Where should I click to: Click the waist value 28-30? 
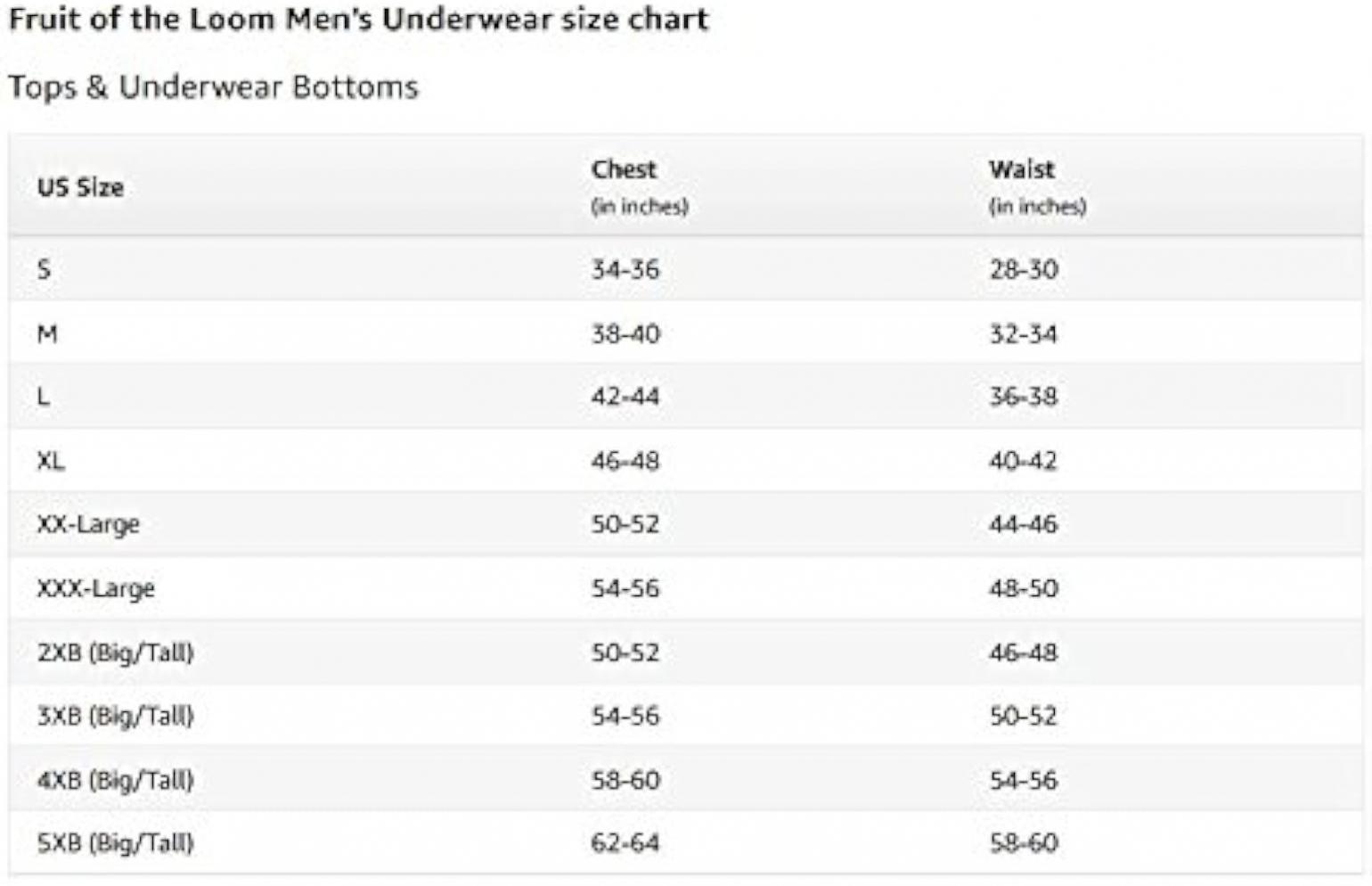click(1024, 269)
